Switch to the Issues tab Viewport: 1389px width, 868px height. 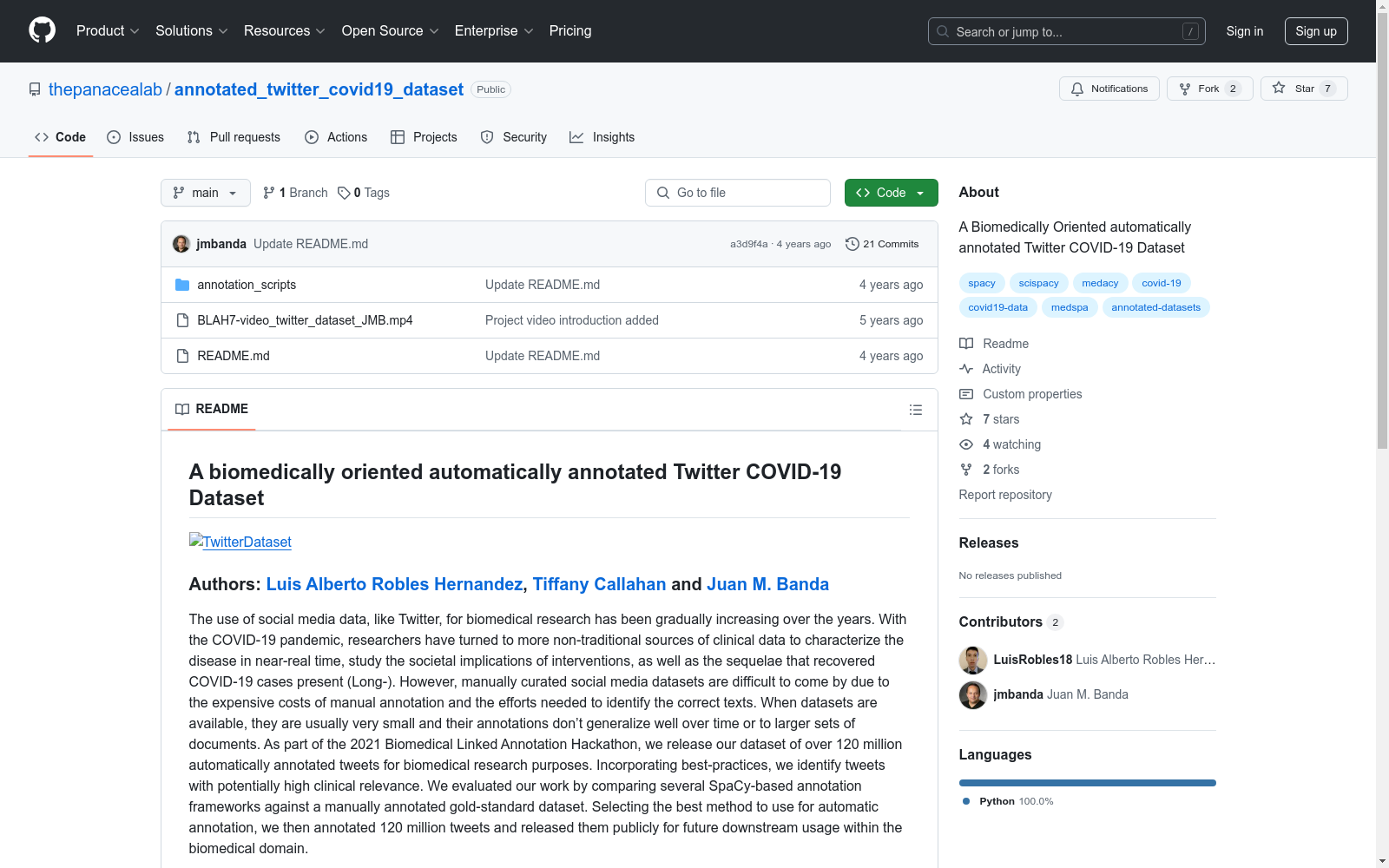pyautogui.click(x=135, y=137)
